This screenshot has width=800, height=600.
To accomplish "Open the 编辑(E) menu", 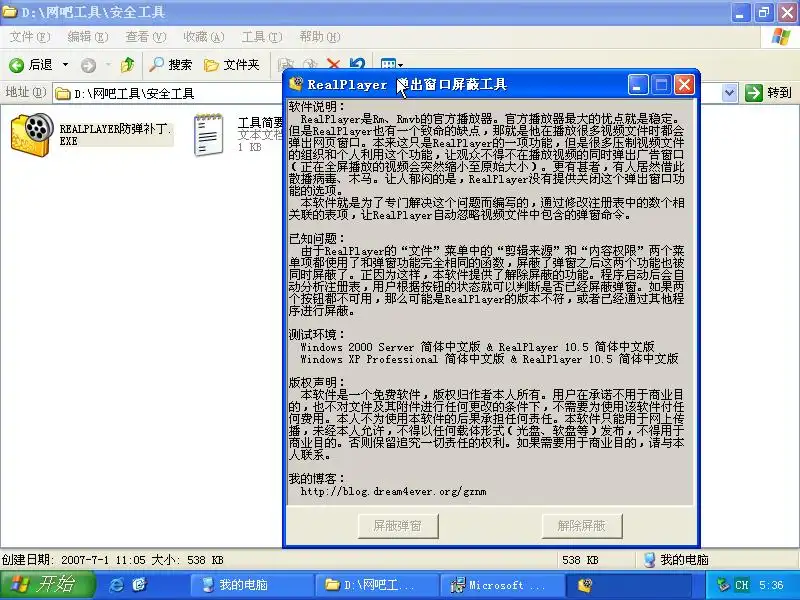I will 88,37.
